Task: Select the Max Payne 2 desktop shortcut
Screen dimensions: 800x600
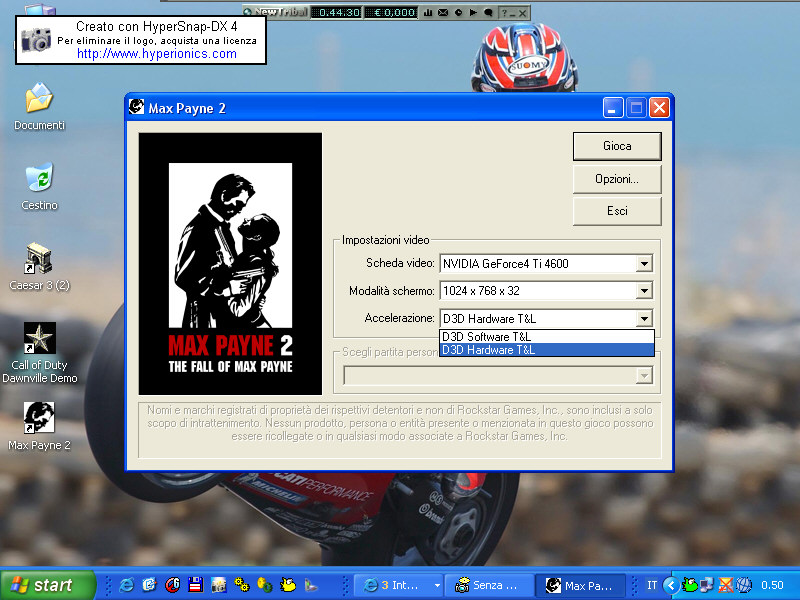Action: coord(39,426)
